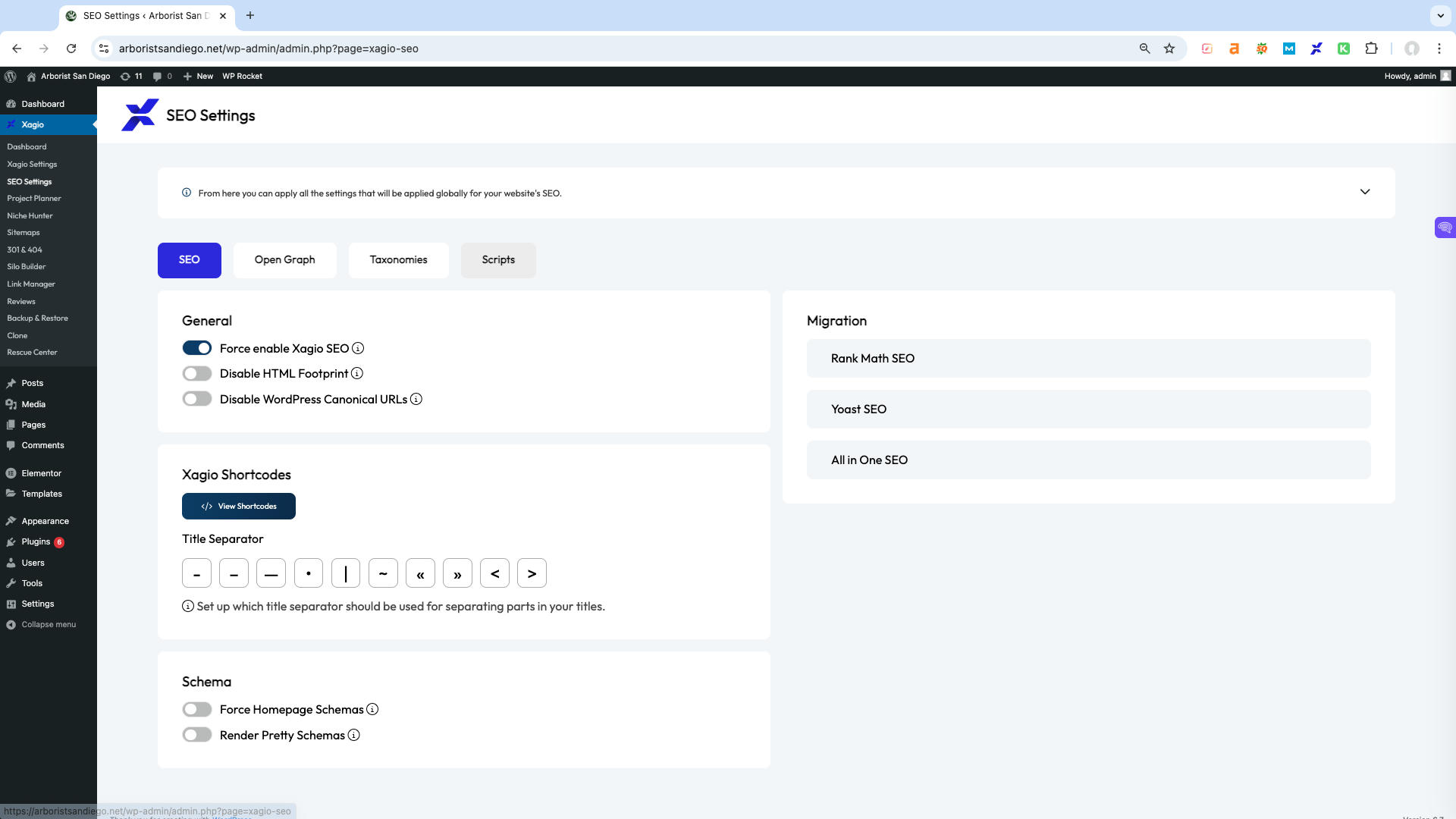Viewport: 1456px width, 819px height.
Task: Open the updates icon showing 11
Action: 131,76
